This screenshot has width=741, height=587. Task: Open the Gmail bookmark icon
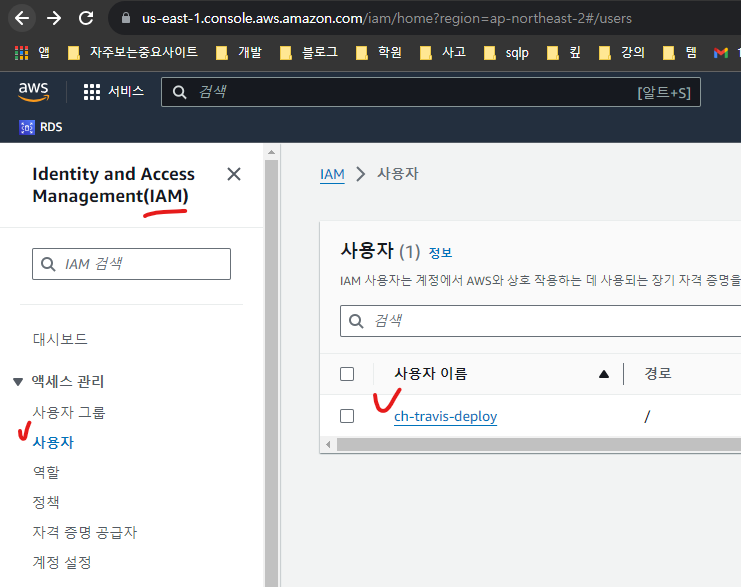click(721, 53)
